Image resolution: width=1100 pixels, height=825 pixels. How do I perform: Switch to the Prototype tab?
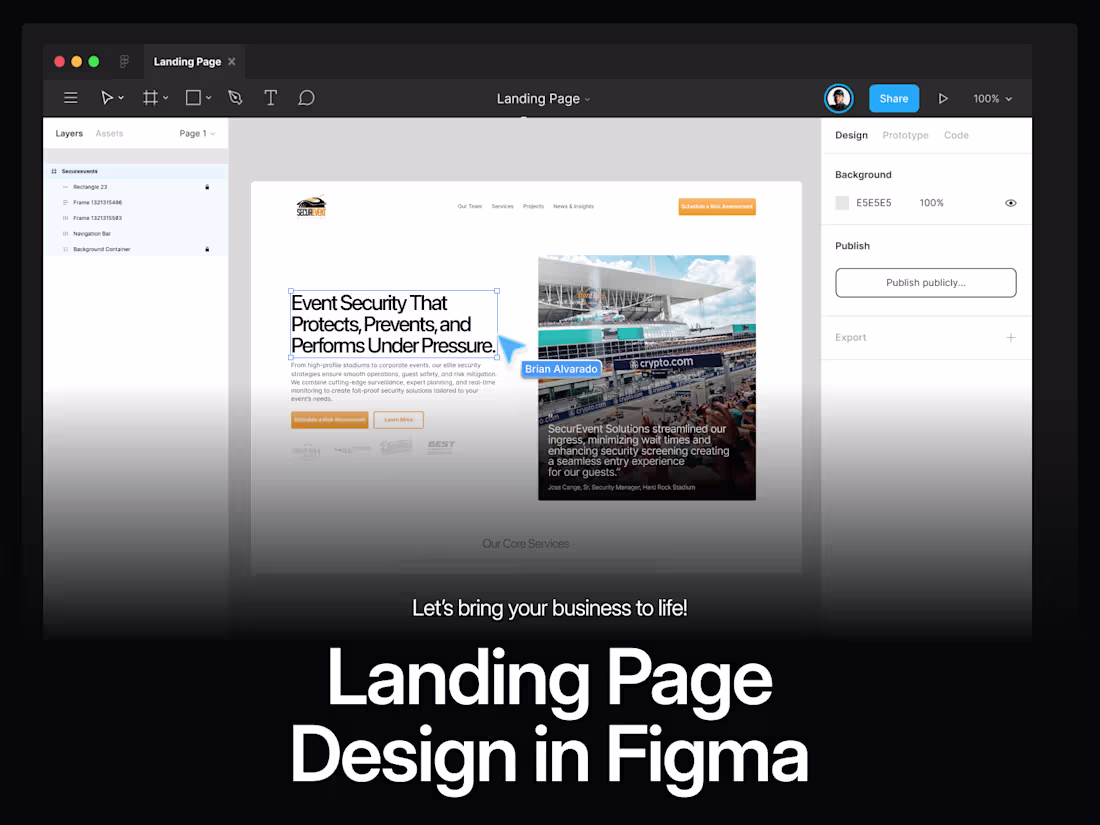coord(905,134)
